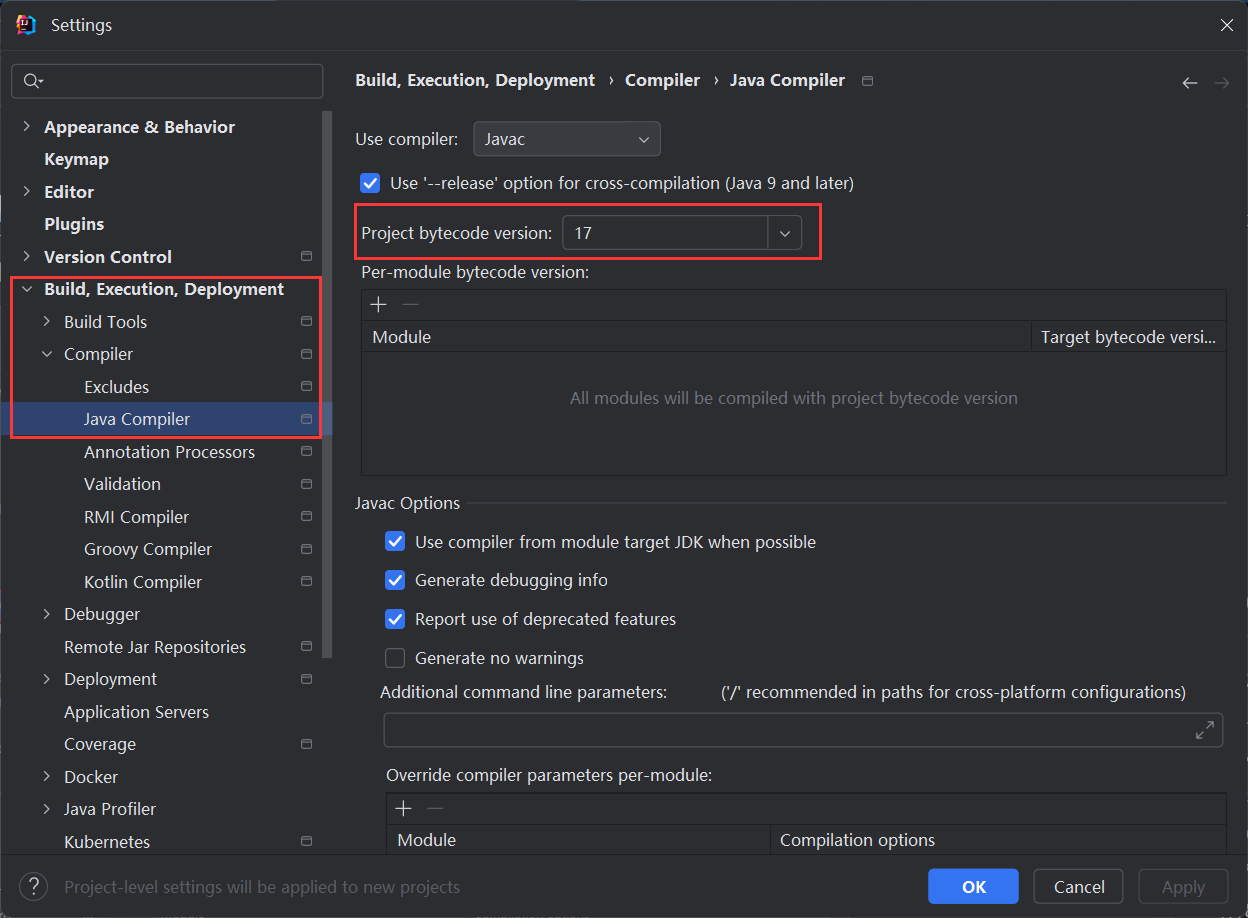Click the project-level icon next to Version Control
This screenshot has height=918, width=1248.
306,257
